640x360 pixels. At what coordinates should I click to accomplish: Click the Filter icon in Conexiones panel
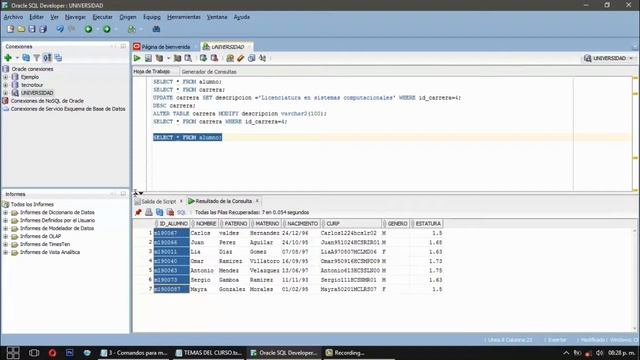[x=37, y=58]
